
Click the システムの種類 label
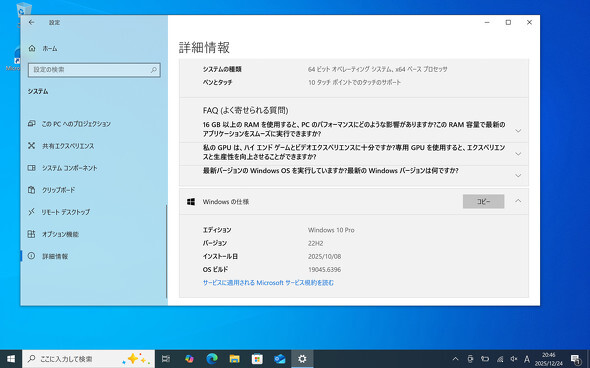222,69
